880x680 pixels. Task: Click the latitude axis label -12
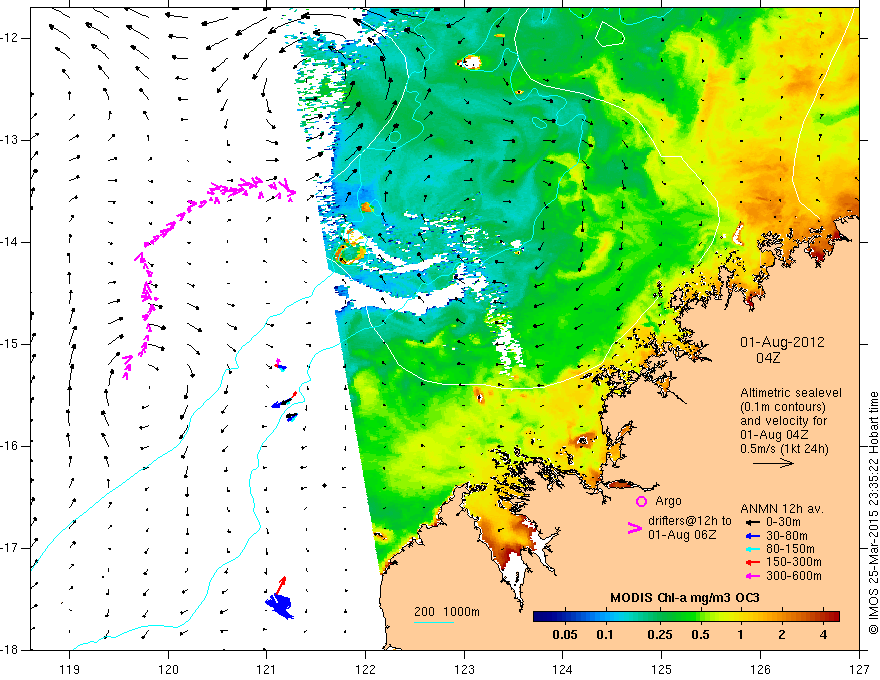(x=11, y=38)
